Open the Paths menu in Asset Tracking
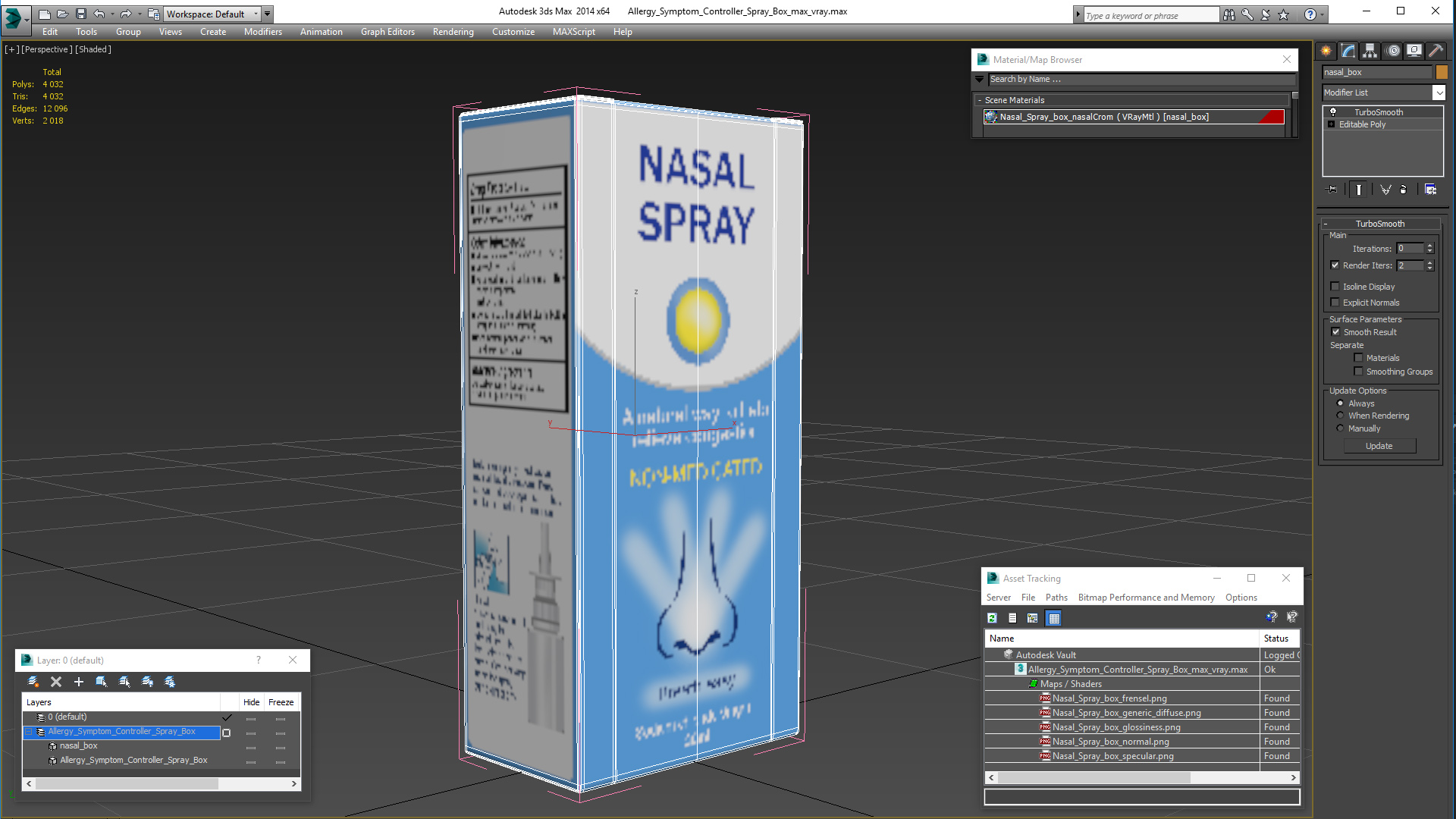 1056,598
